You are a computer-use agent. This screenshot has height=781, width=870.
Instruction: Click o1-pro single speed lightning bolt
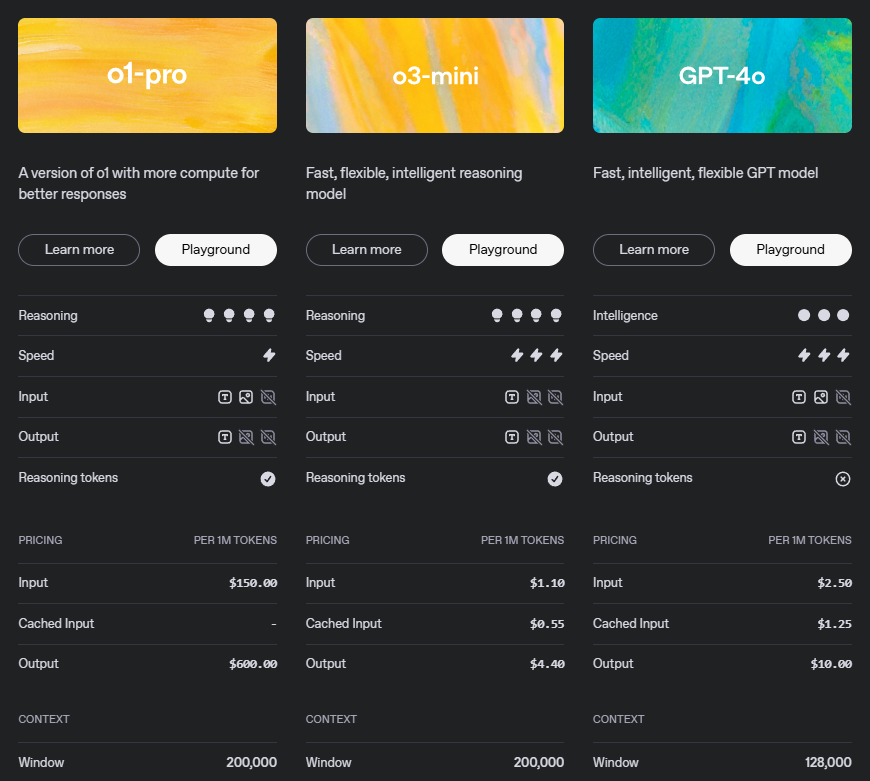pos(269,355)
